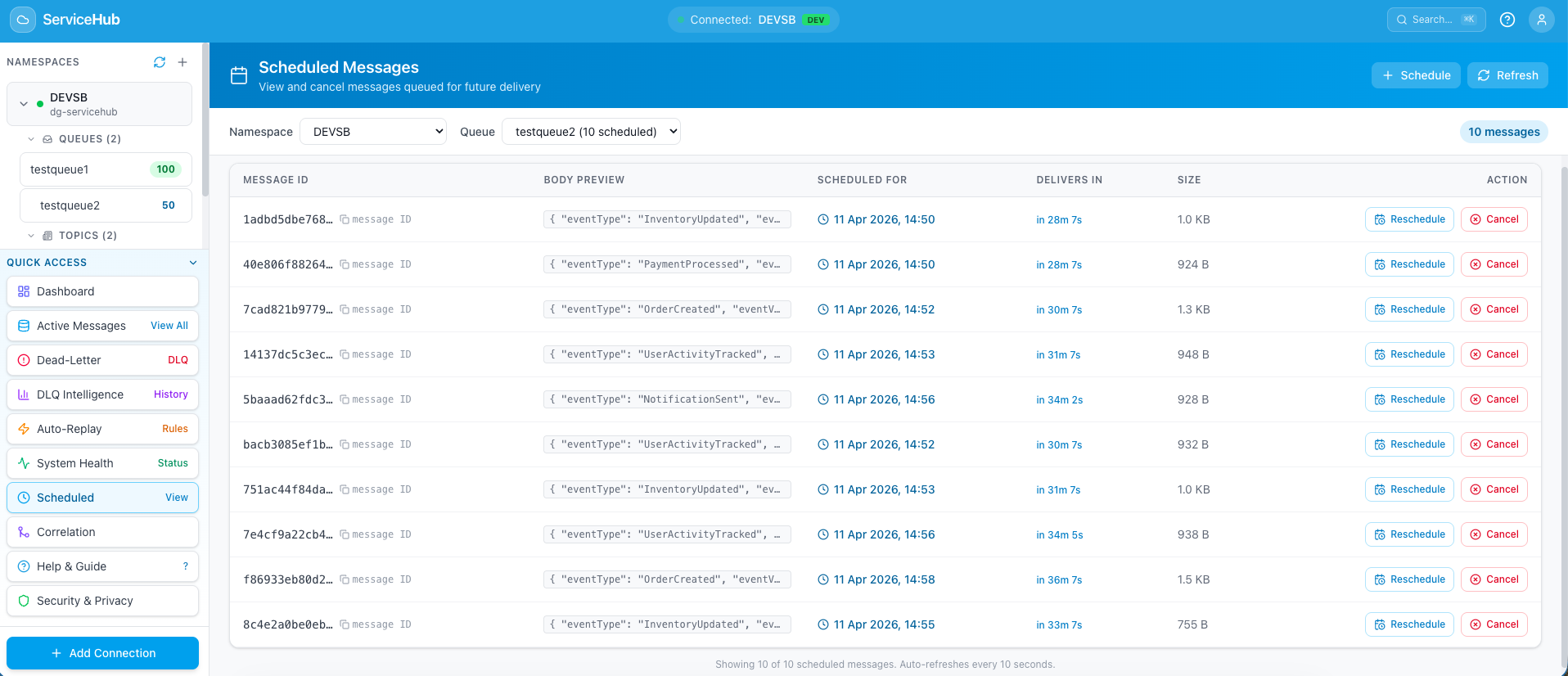The width and height of the screenshot is (1568, 676).
Task: Copy message ID for 5baaad62fdc3
Action: [345, 399]
